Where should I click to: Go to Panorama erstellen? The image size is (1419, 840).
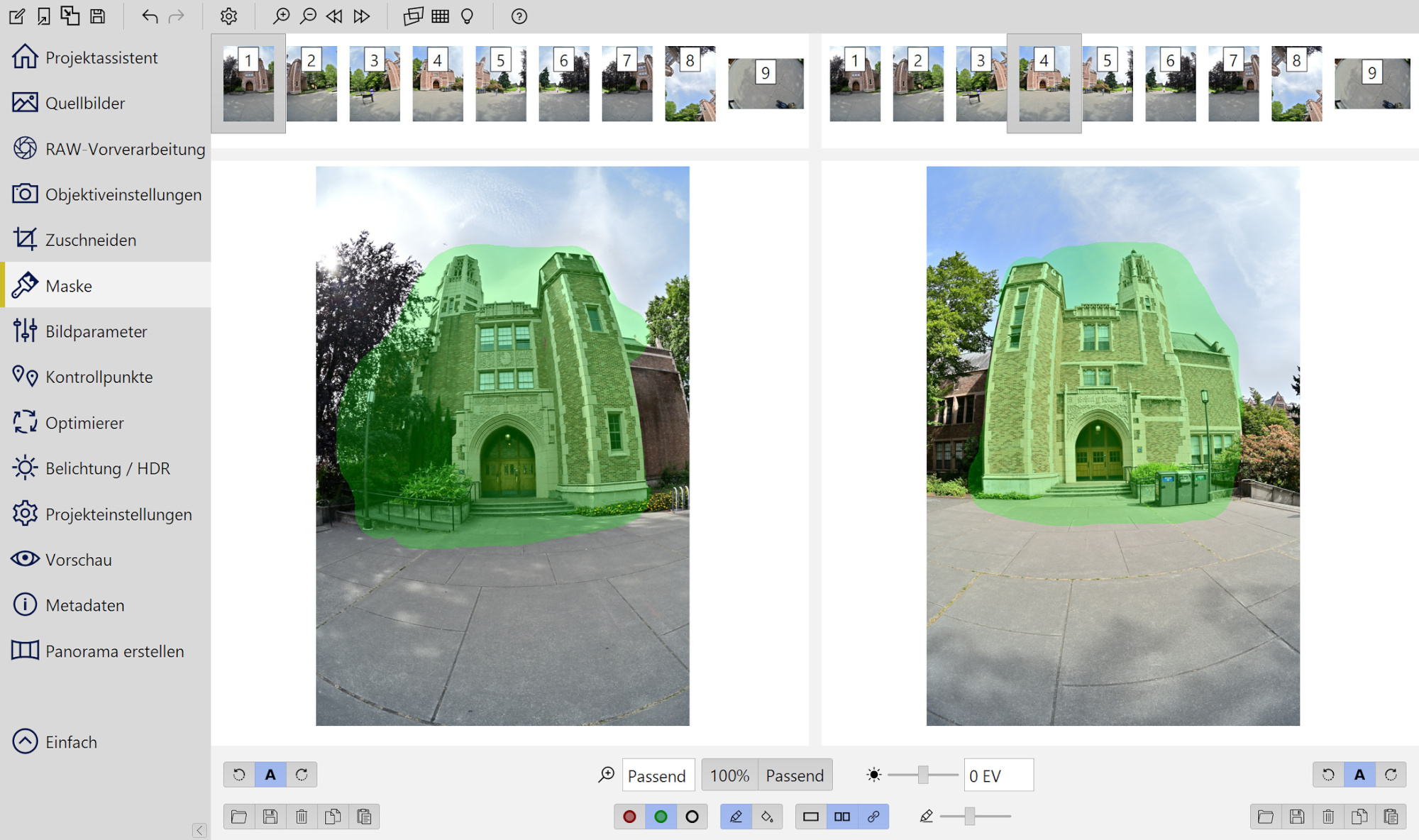(x=114, y=651)
